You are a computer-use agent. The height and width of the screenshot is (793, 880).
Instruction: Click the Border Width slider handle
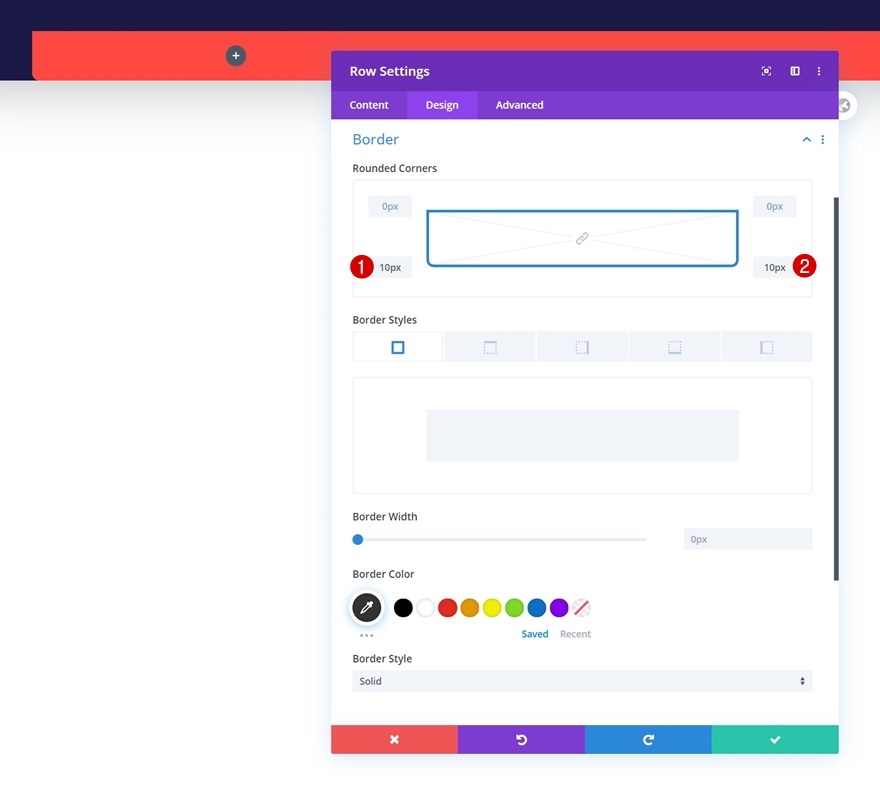[x=358, y=539]
